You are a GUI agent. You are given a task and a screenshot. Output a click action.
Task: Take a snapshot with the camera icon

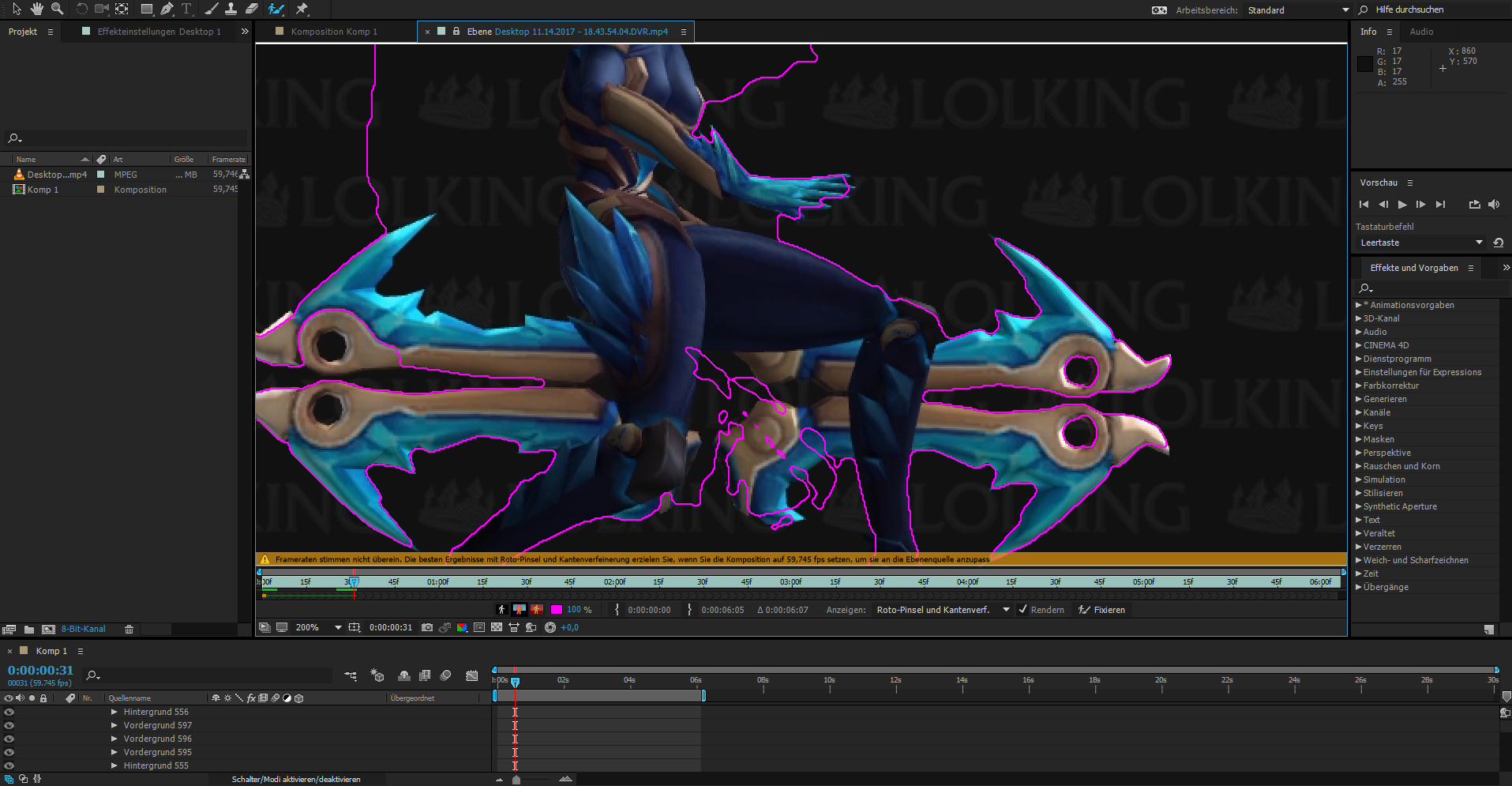point(427,627)
